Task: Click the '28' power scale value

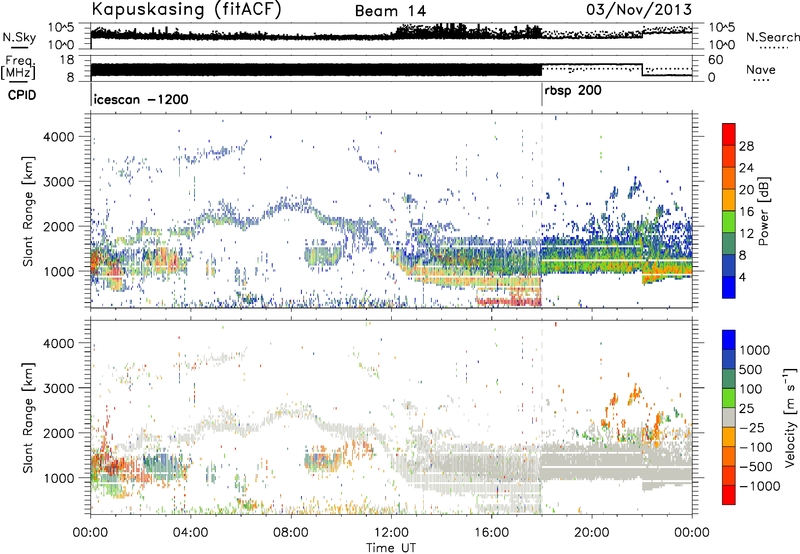Action: tap(746, 146)
